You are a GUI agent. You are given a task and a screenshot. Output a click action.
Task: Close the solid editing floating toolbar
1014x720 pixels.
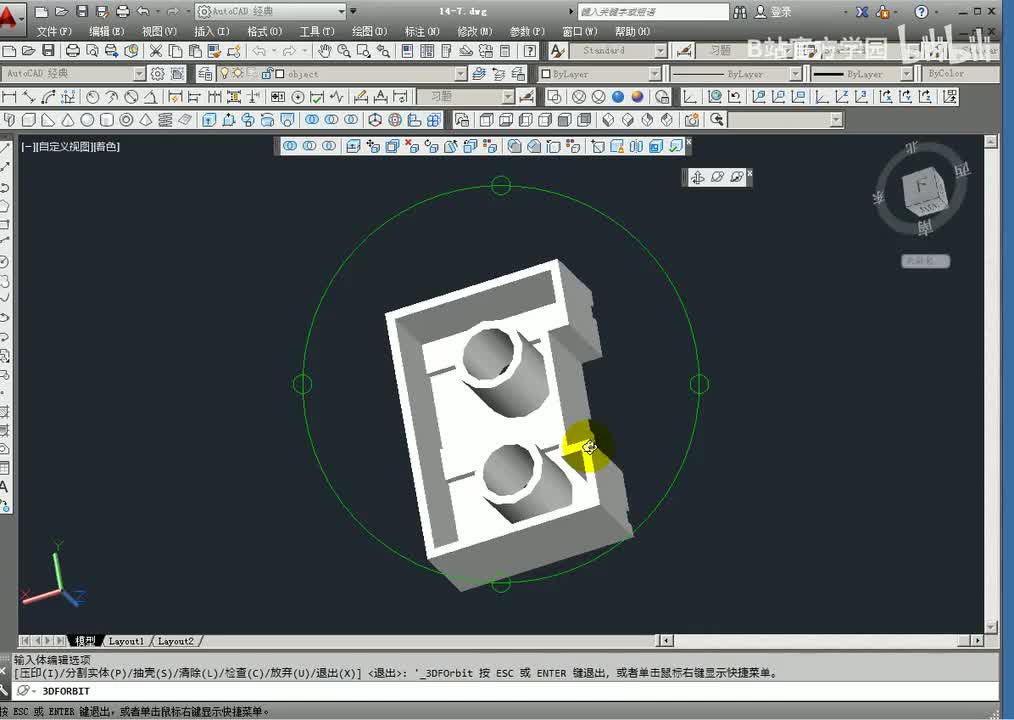tap(689, 142)
